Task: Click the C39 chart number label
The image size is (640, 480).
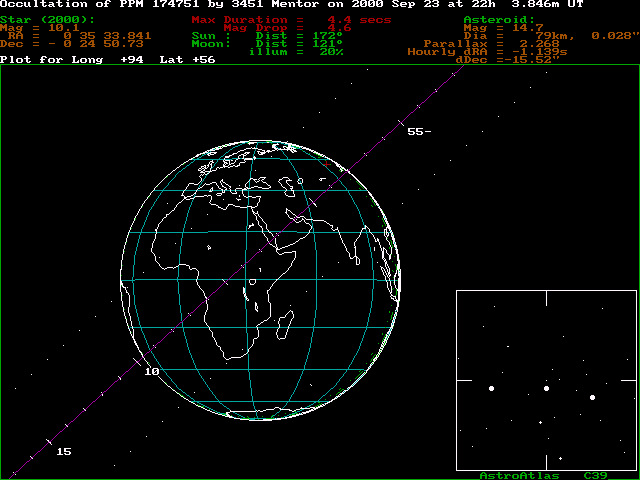Action: click(596, 476)
